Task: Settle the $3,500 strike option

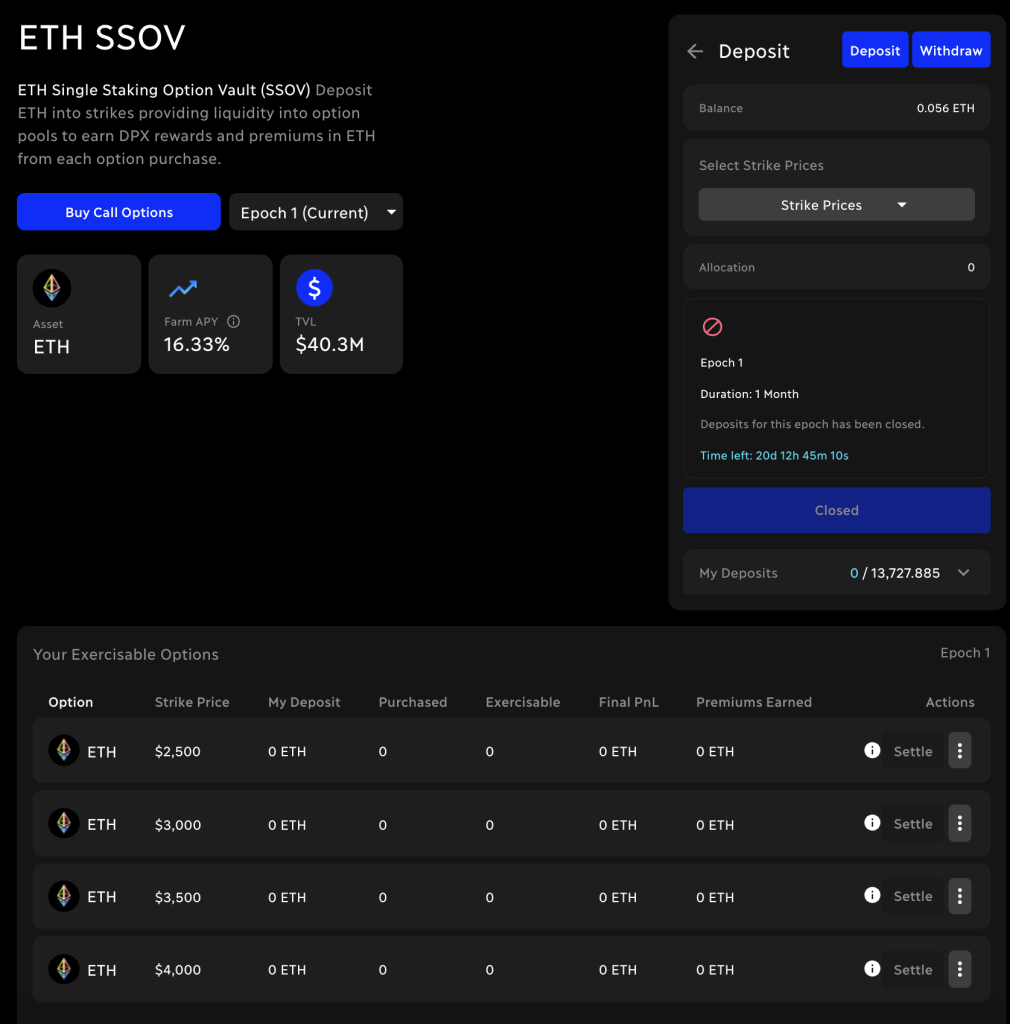Action: tap(913, 897)
